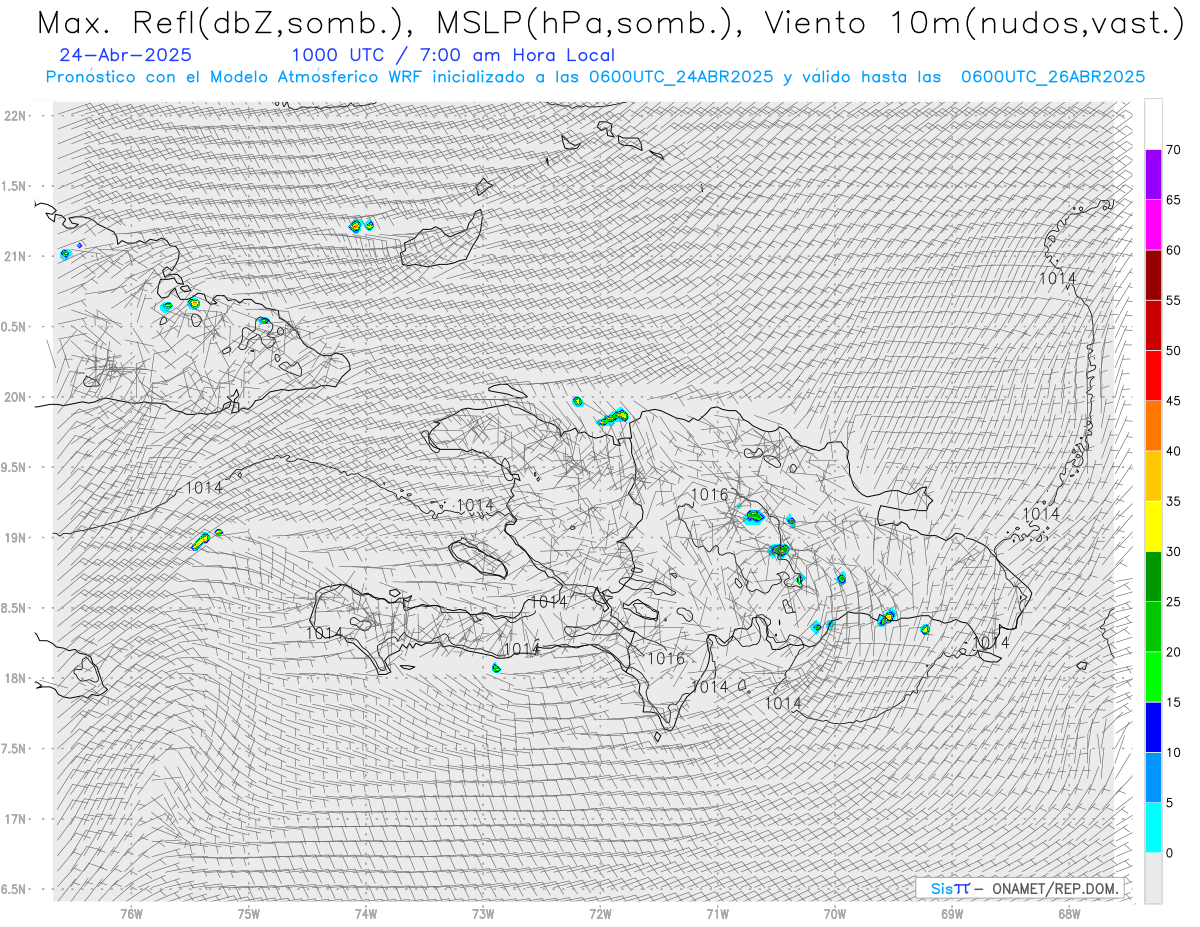Click the '20N' latitude label
1200x927 pixels.
(14, 397)
